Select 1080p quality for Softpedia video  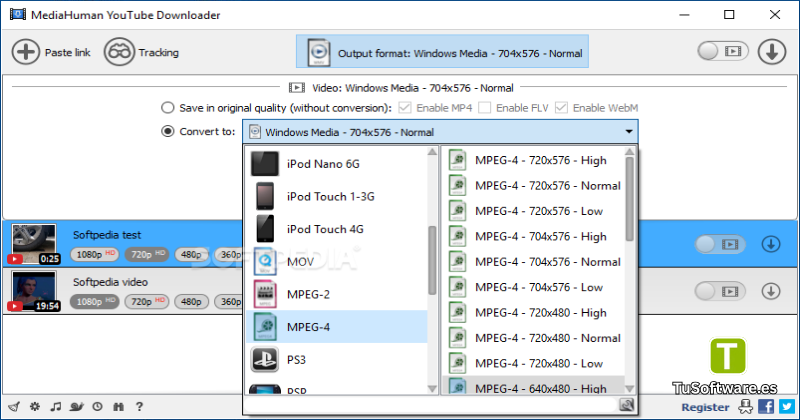[x=94, y=302]
